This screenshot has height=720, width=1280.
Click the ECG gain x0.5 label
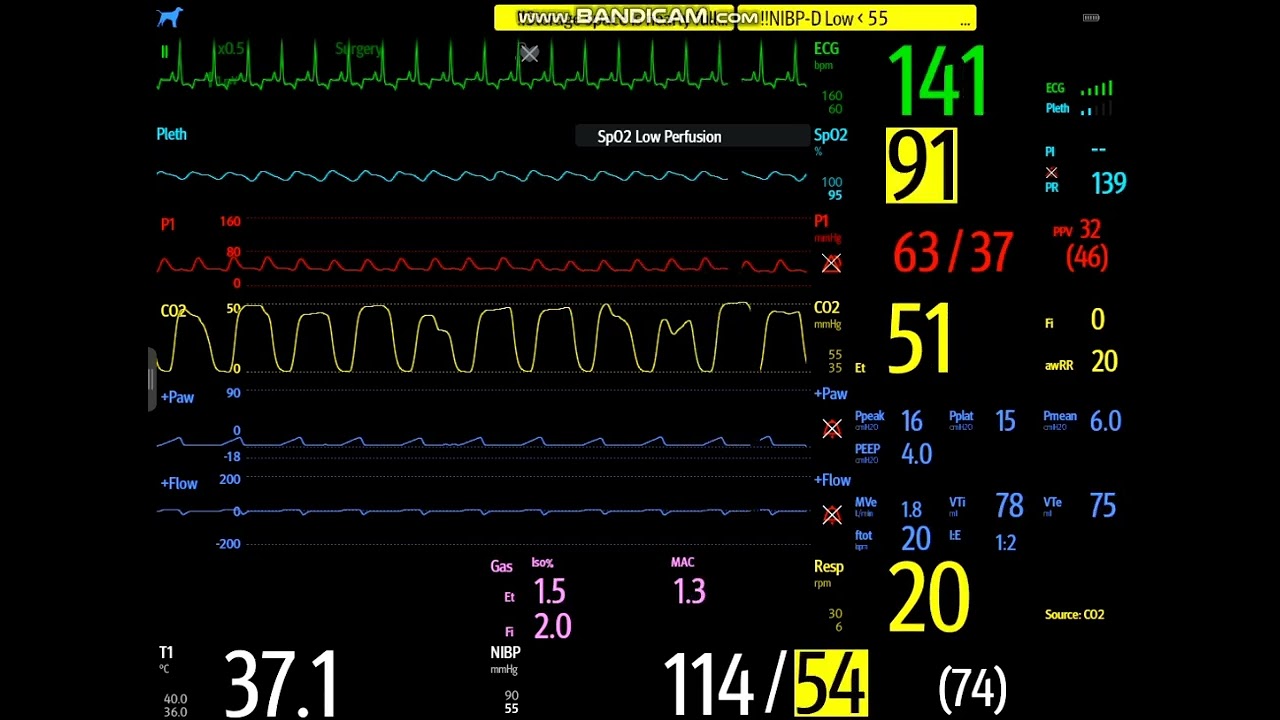[231, 49]
